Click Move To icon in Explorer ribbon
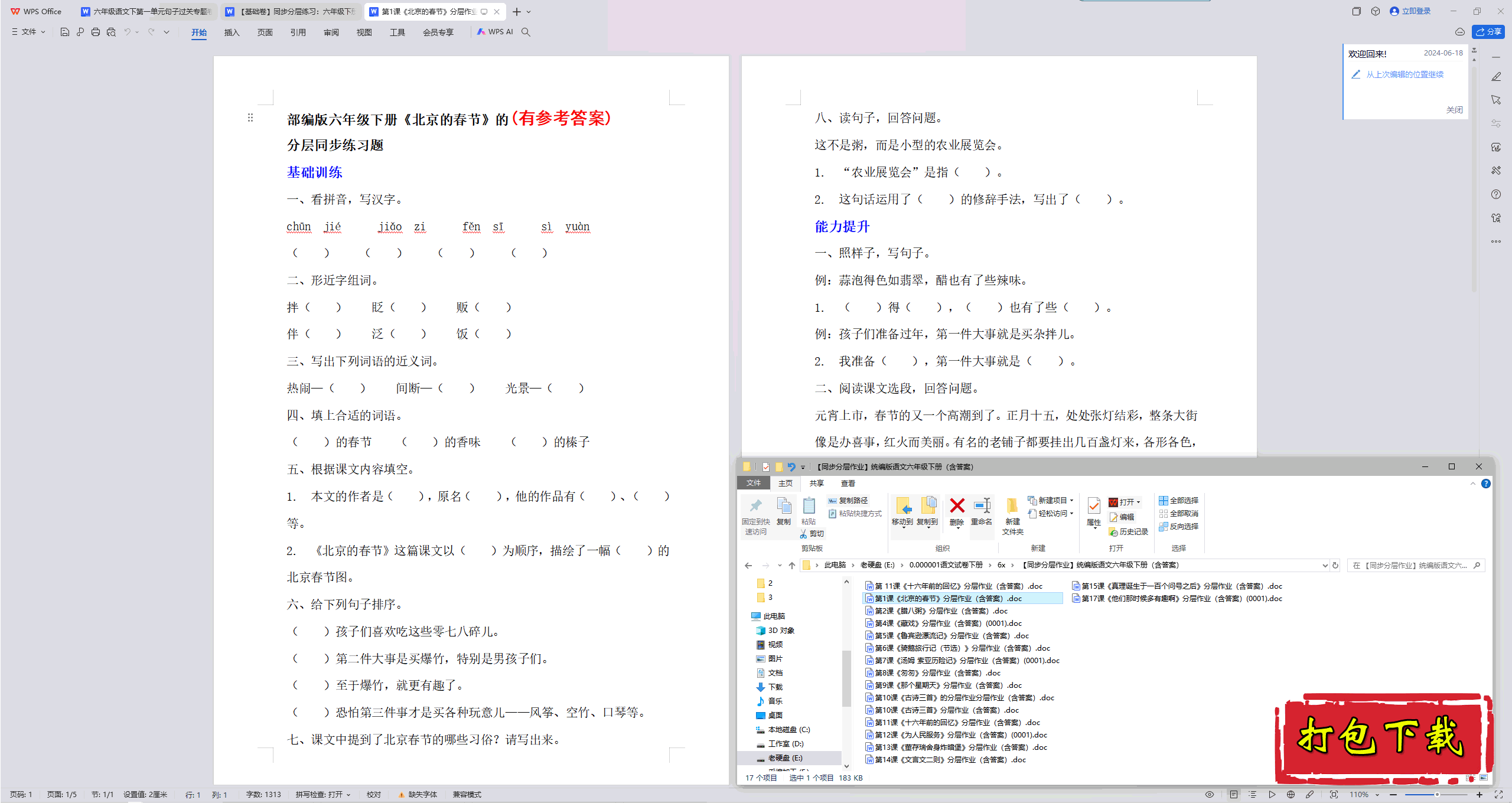Viewport: 1512px width, 803px height. 902,511
